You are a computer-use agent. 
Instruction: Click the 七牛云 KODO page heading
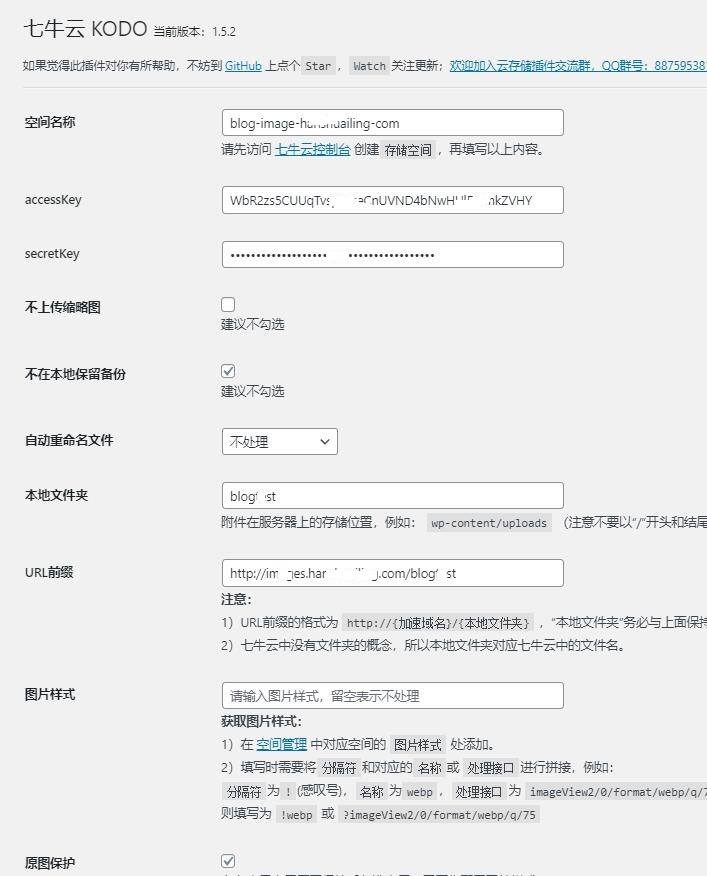(x=85, y=29)
